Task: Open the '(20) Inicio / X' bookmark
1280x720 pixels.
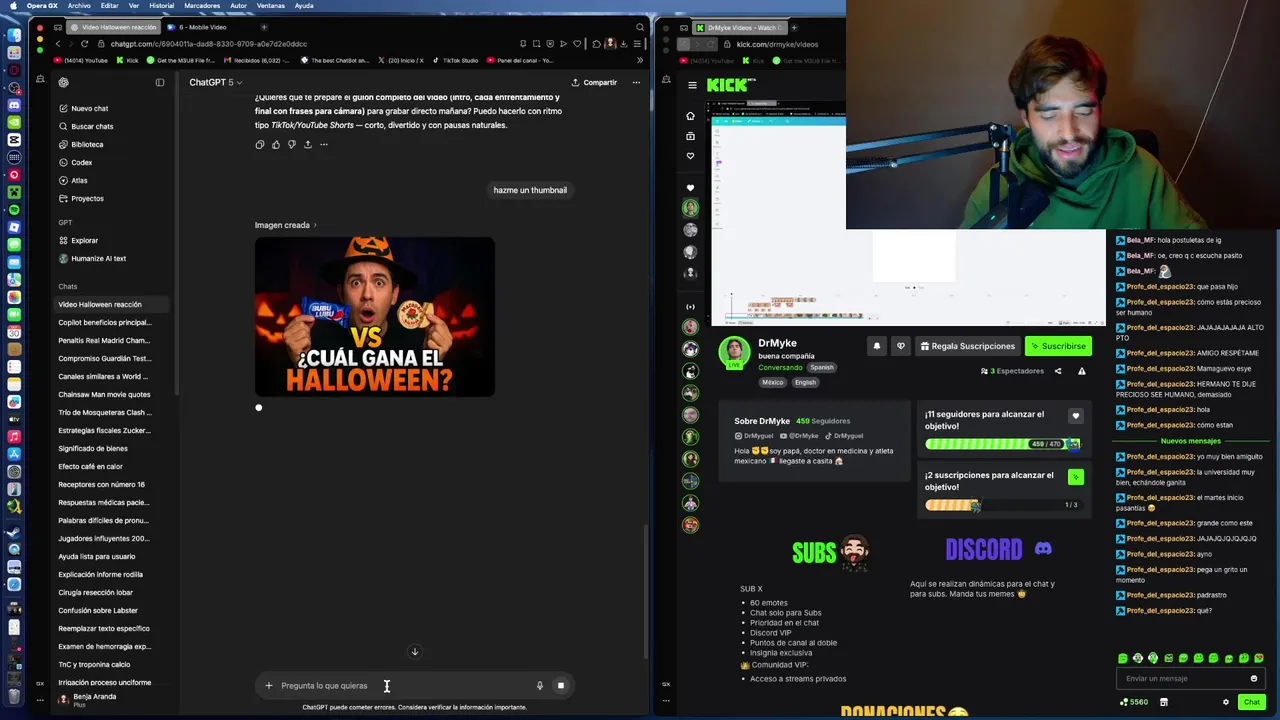Action: (400, 60)
